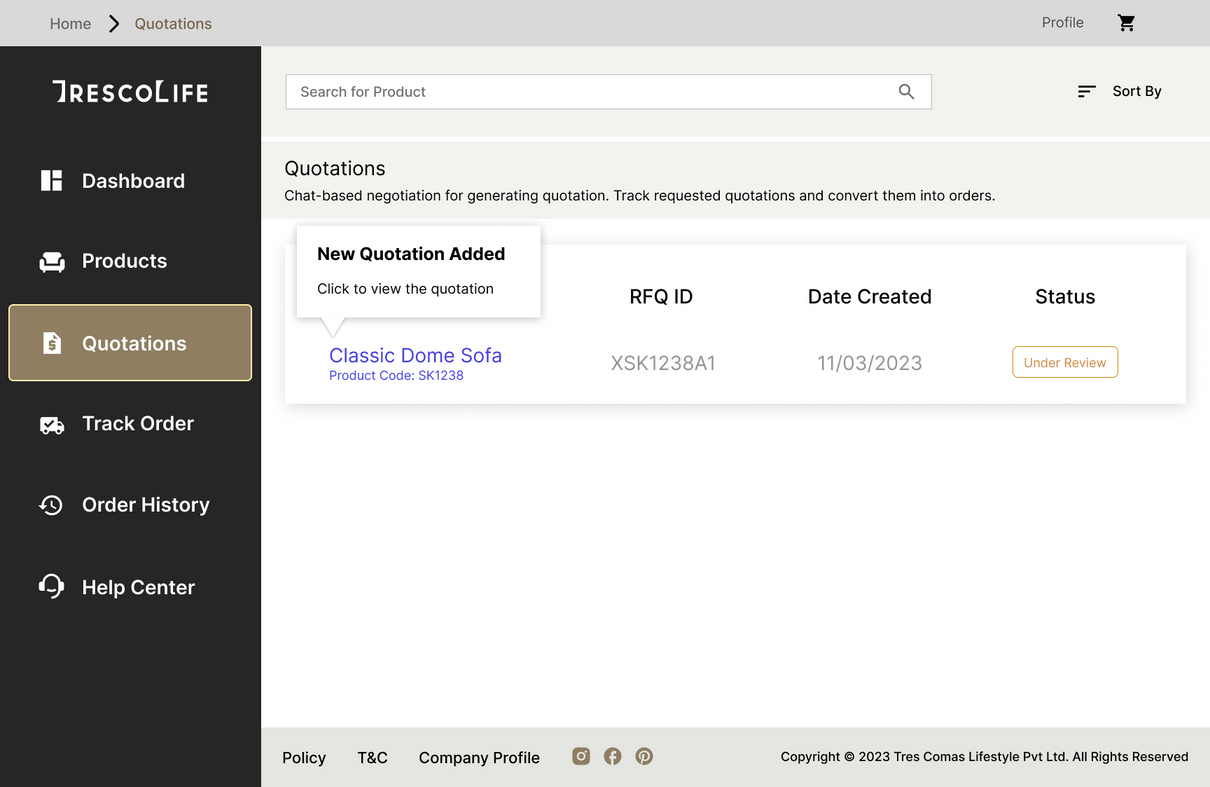Screen dimensions: 1210x787
Task: Go to Products in sidebar
Action: click(x=124, y=261)
